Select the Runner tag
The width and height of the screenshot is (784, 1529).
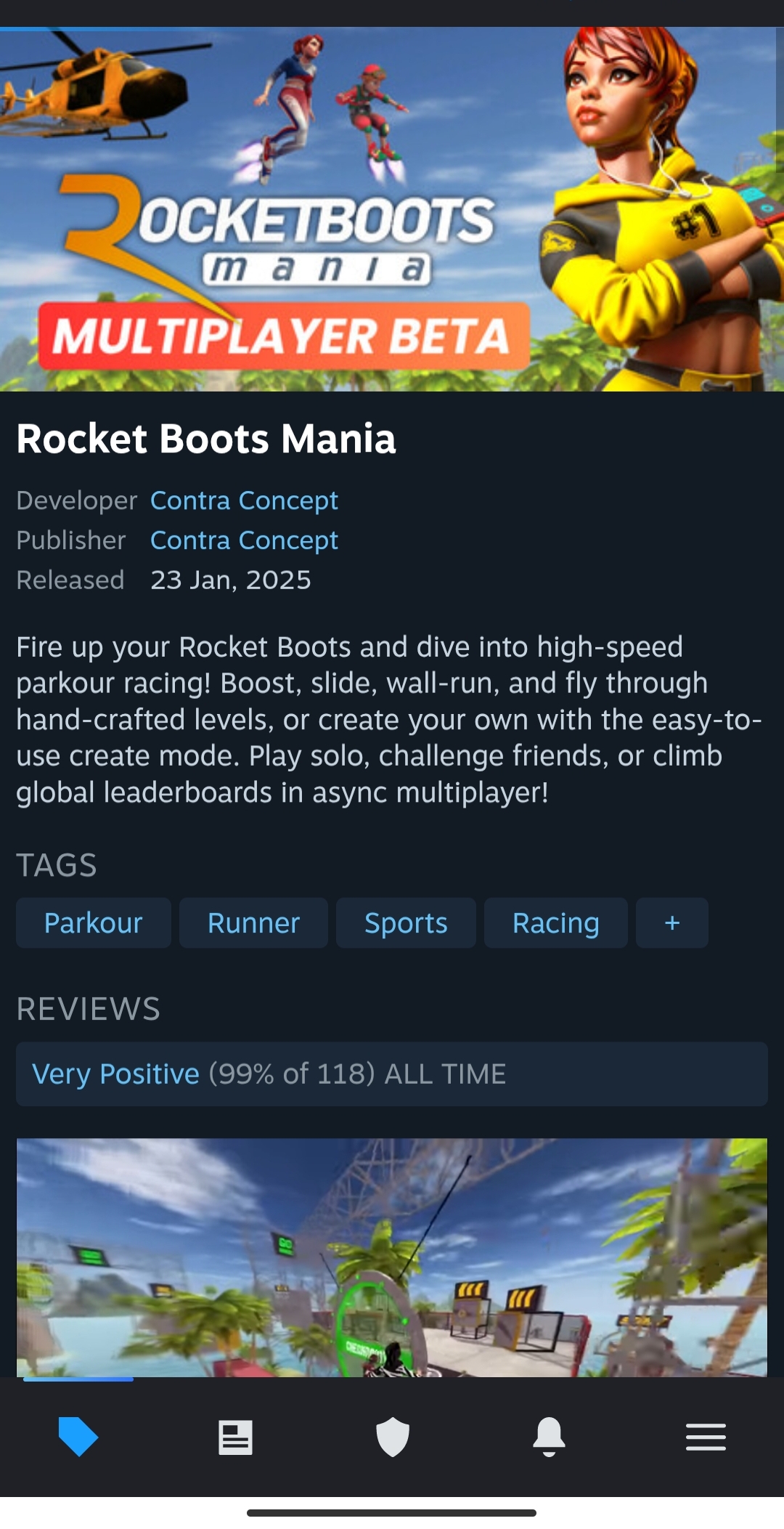253,922
